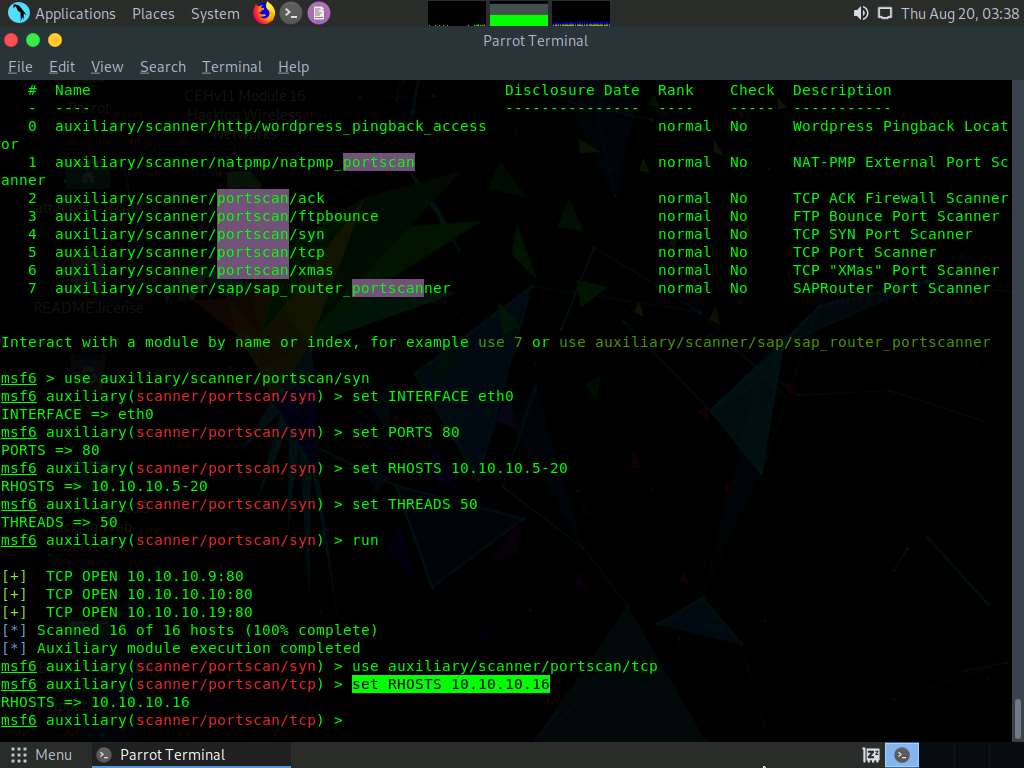
Task: Open the Edit menu
Action: point(62,67)
